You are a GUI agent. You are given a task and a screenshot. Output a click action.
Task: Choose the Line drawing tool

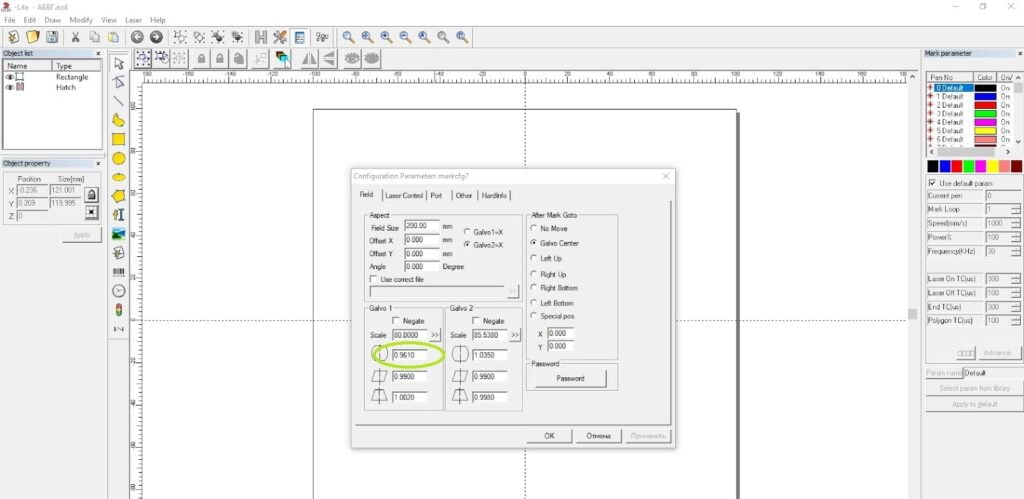click(118, 101)
